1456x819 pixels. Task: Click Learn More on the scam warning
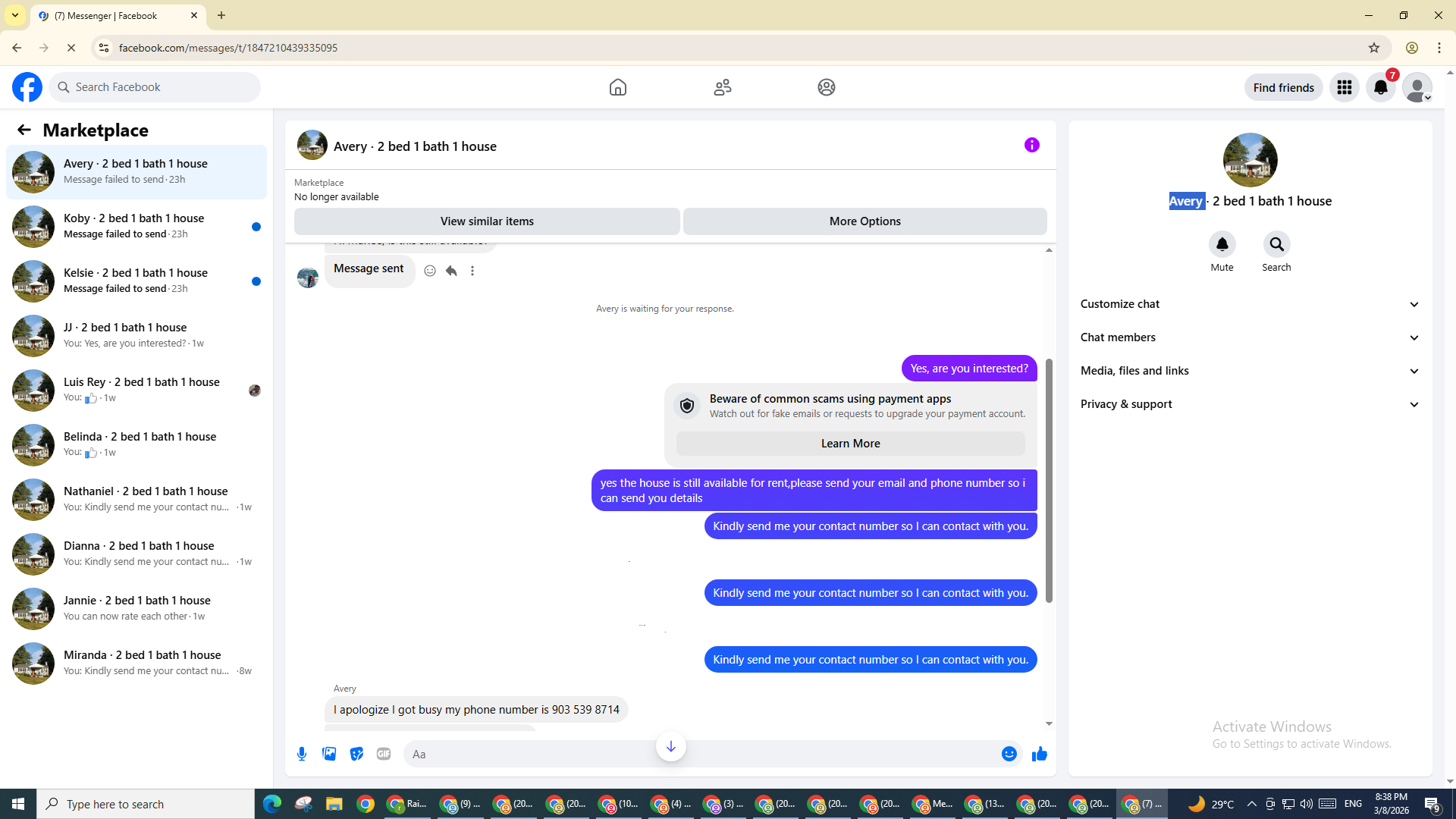pos(850,444)
